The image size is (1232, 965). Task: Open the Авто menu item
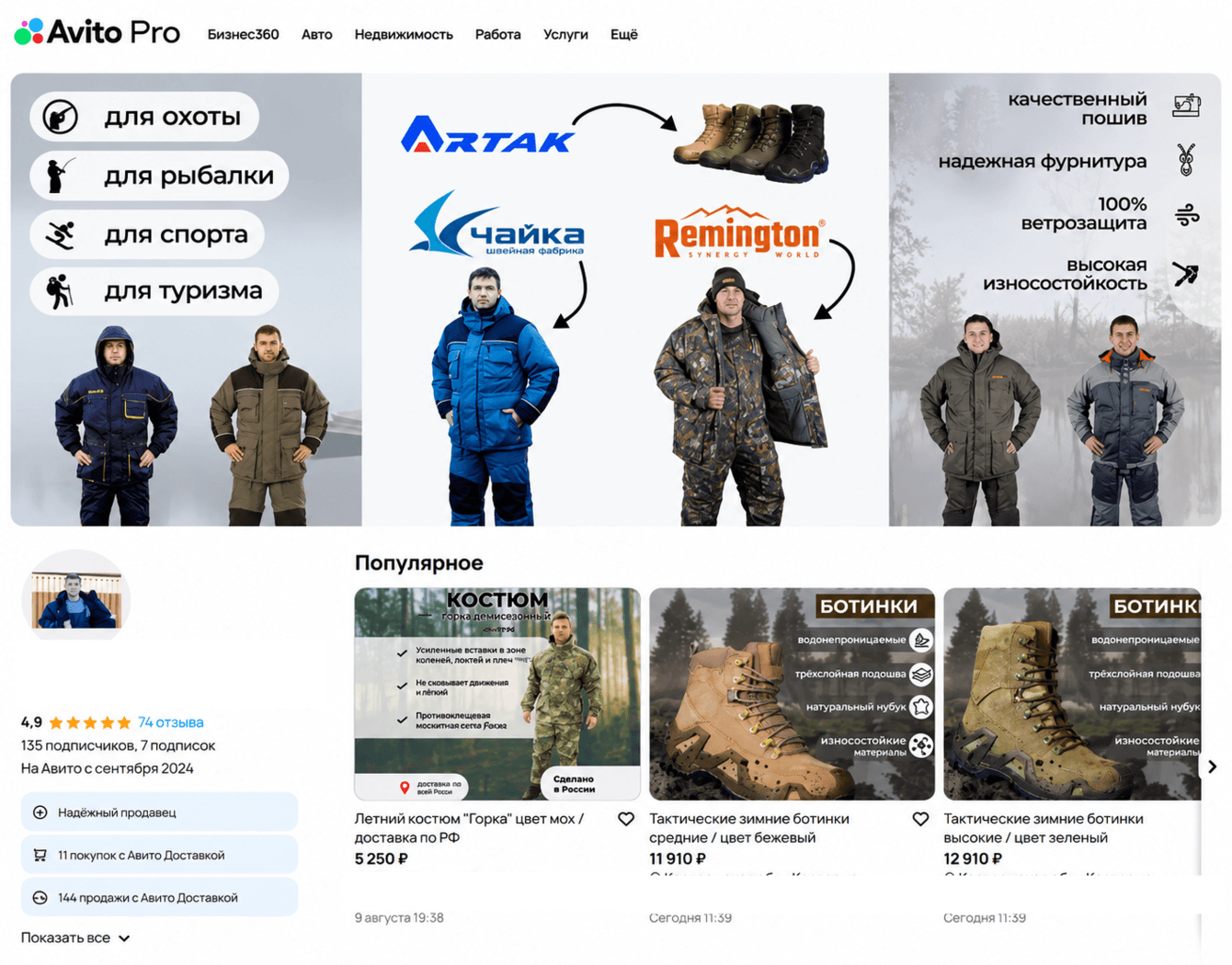pos(316,34)
